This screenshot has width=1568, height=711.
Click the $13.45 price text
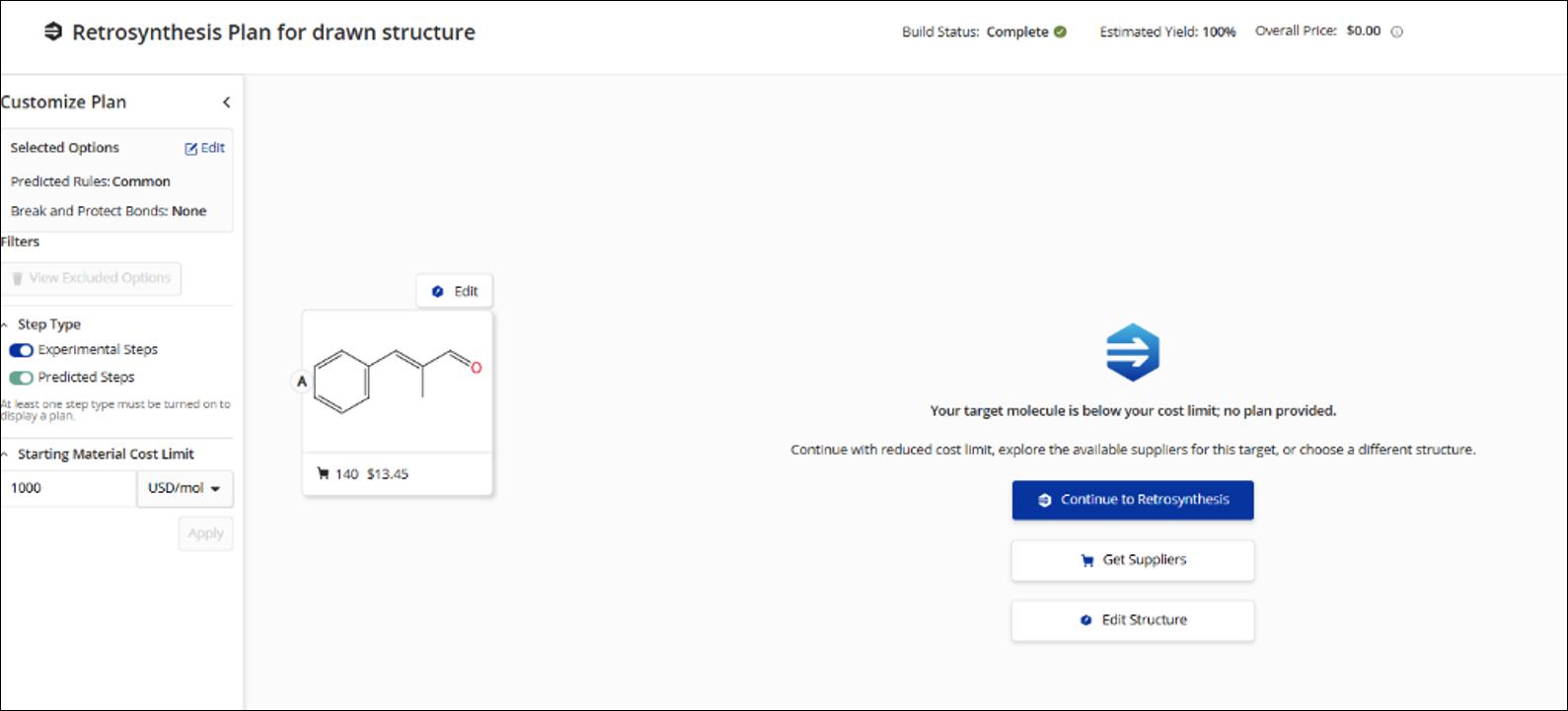[x=388, y=474]
